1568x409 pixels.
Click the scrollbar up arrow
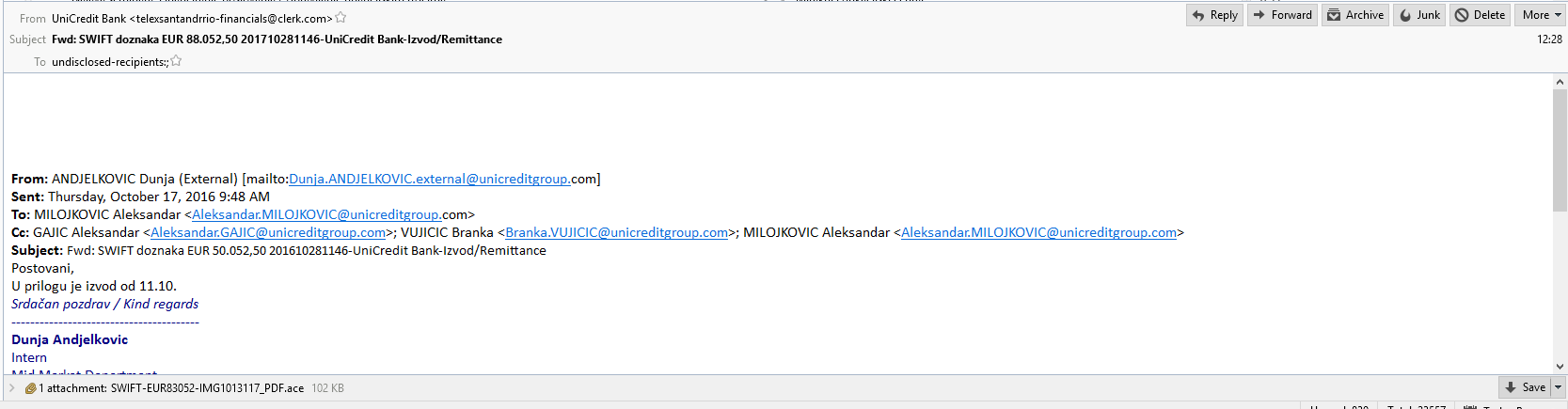click(1560, 82)
